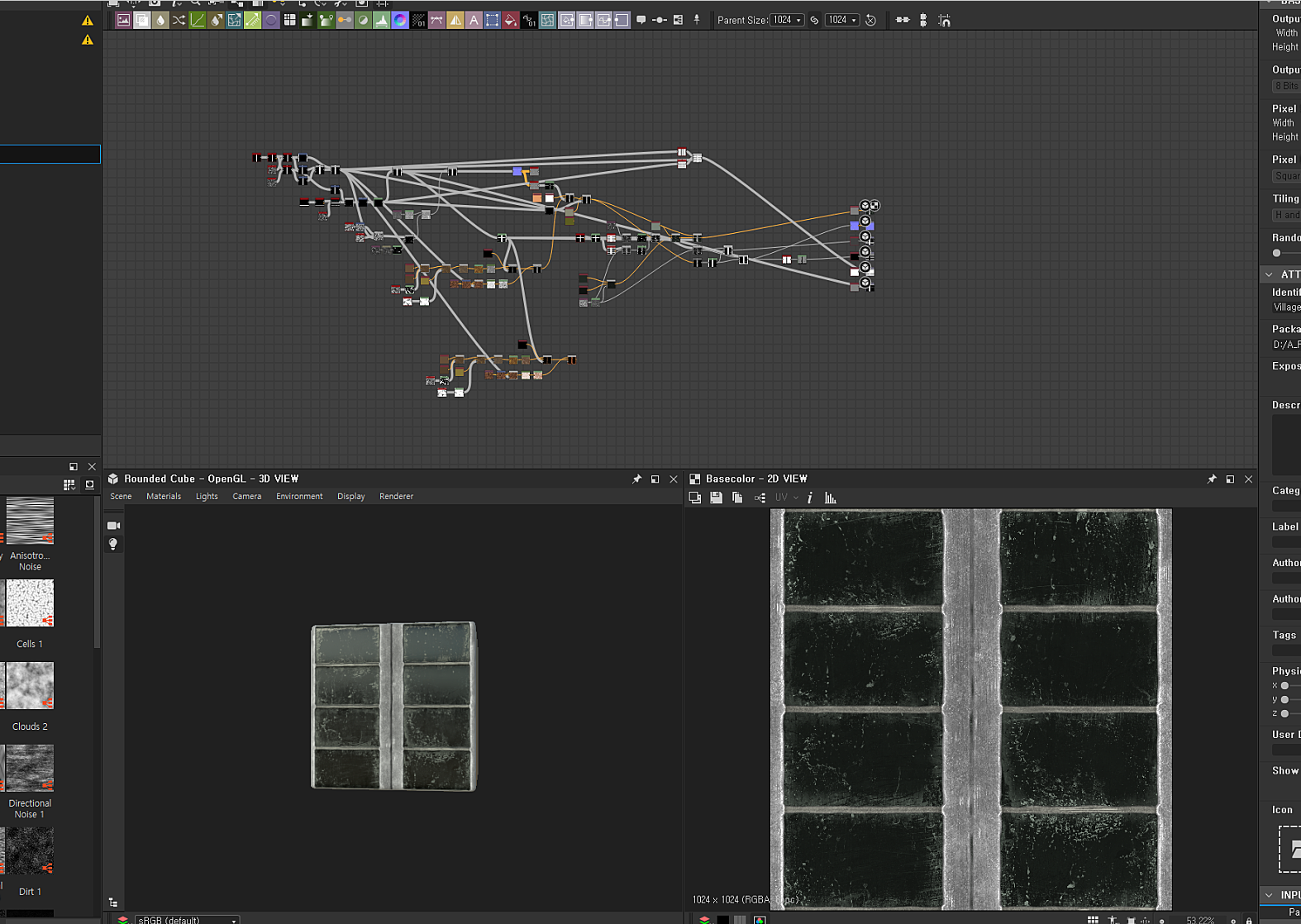Add a Curve node from the toolbar

[198, 20]
